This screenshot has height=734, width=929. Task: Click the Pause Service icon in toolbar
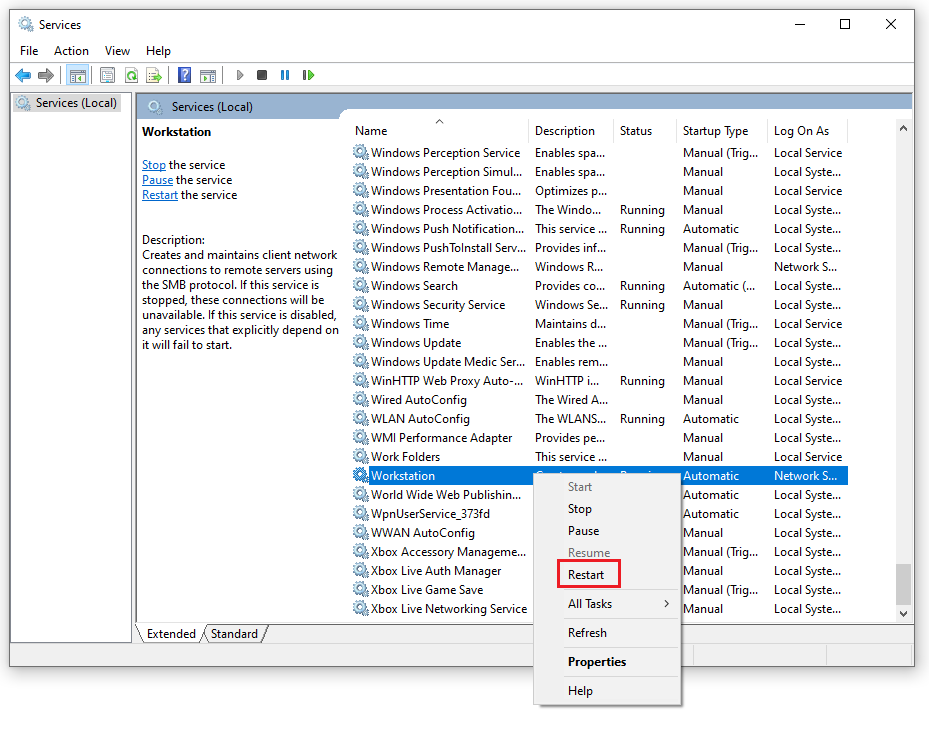[x=285, y=75]
